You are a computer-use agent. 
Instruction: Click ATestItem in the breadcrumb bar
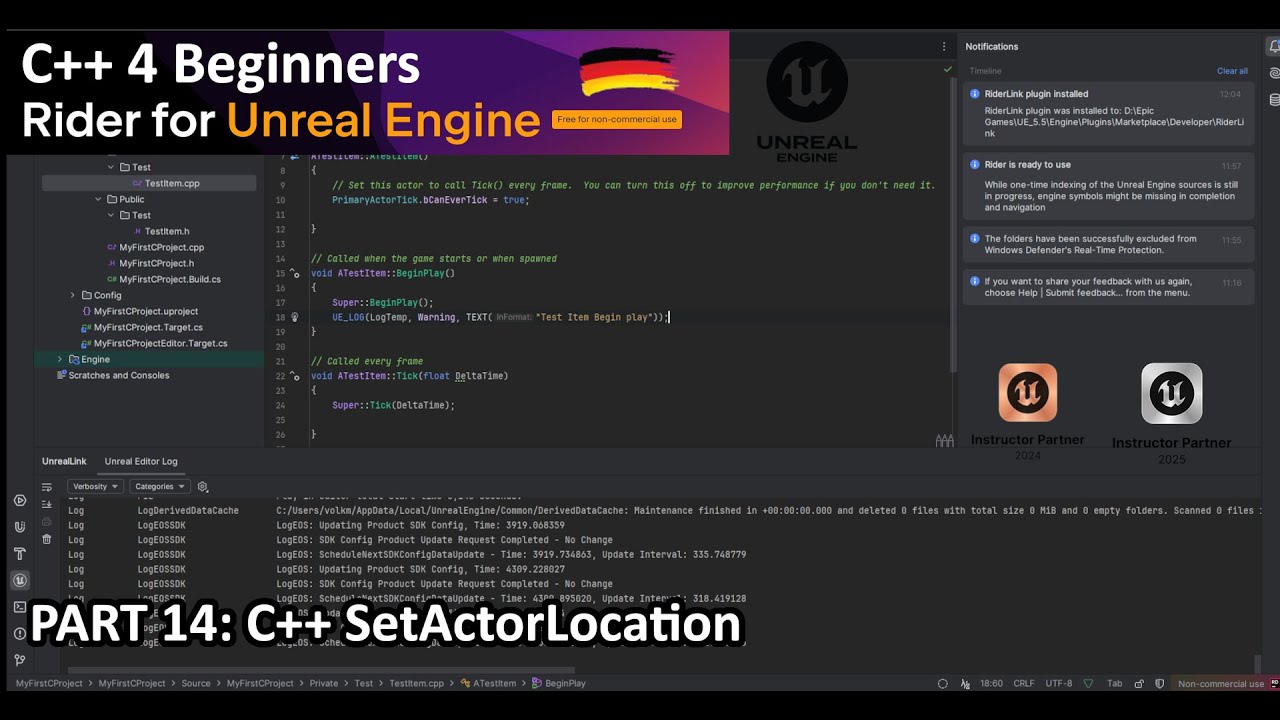point(494,684)
